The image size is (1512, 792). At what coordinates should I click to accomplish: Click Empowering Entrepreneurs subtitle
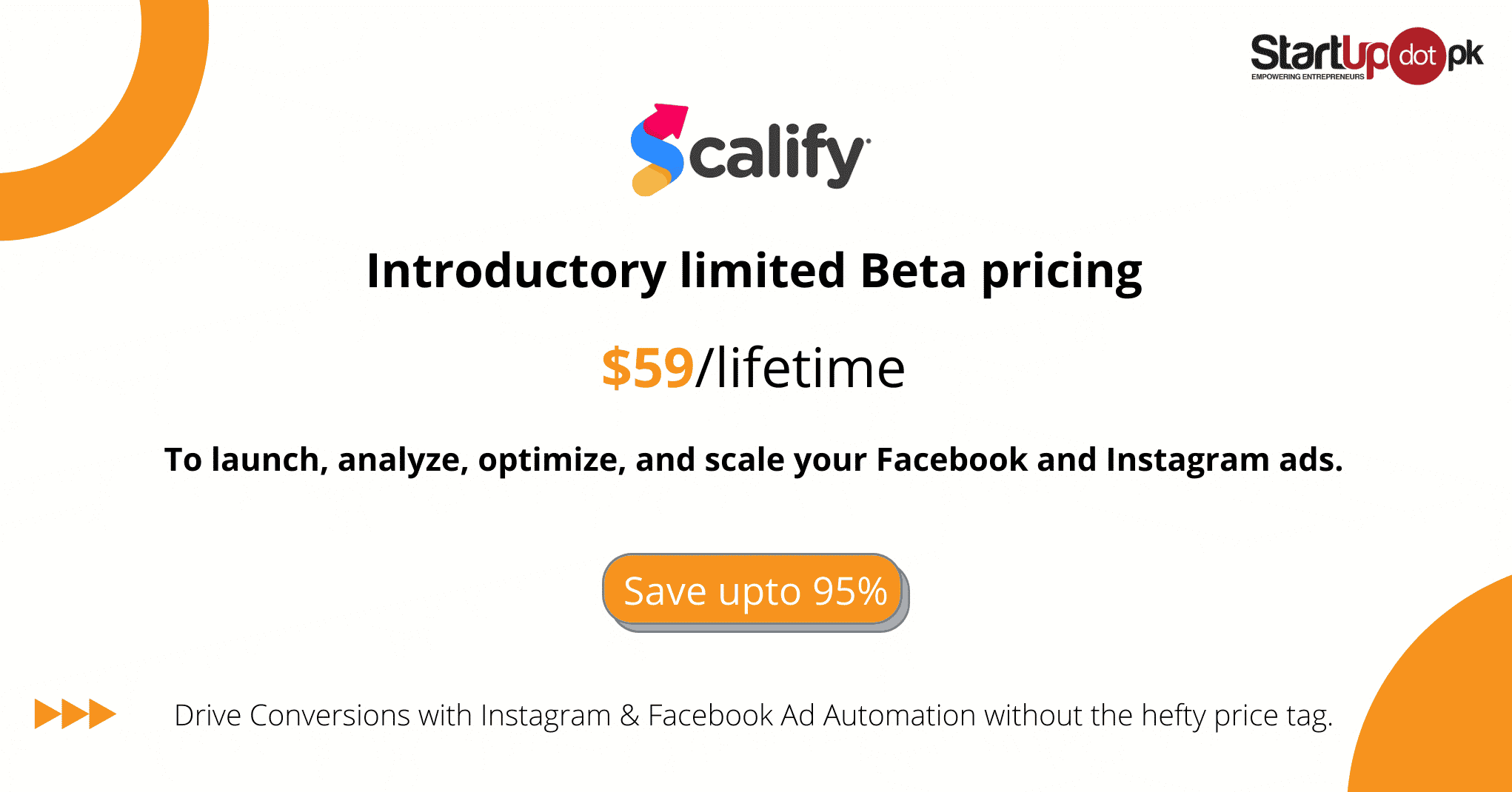point(1308,77)
